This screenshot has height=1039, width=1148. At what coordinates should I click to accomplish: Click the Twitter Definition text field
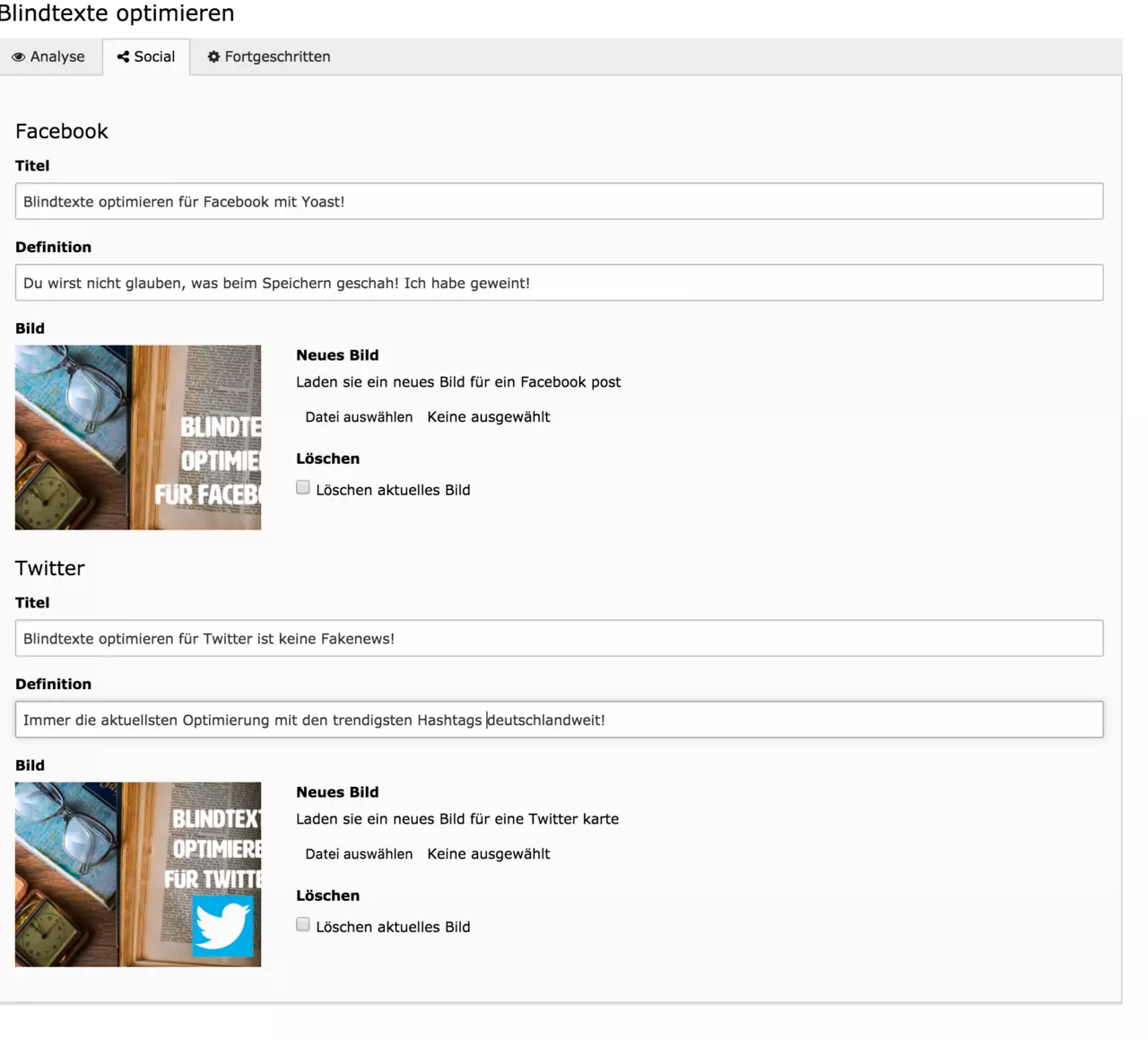(x=559, y=720)
